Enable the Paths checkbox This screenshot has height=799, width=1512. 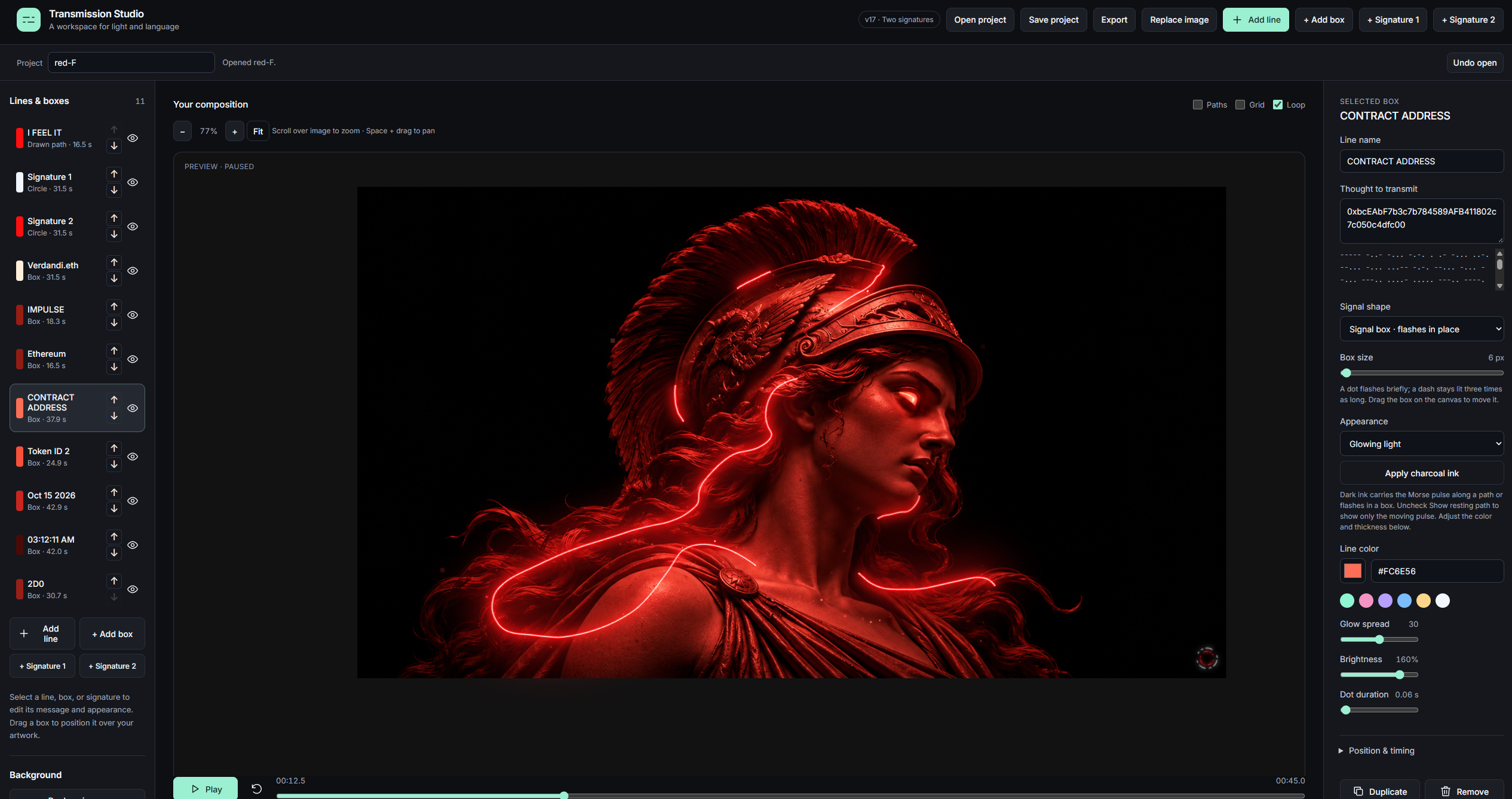click(1197, 105)
